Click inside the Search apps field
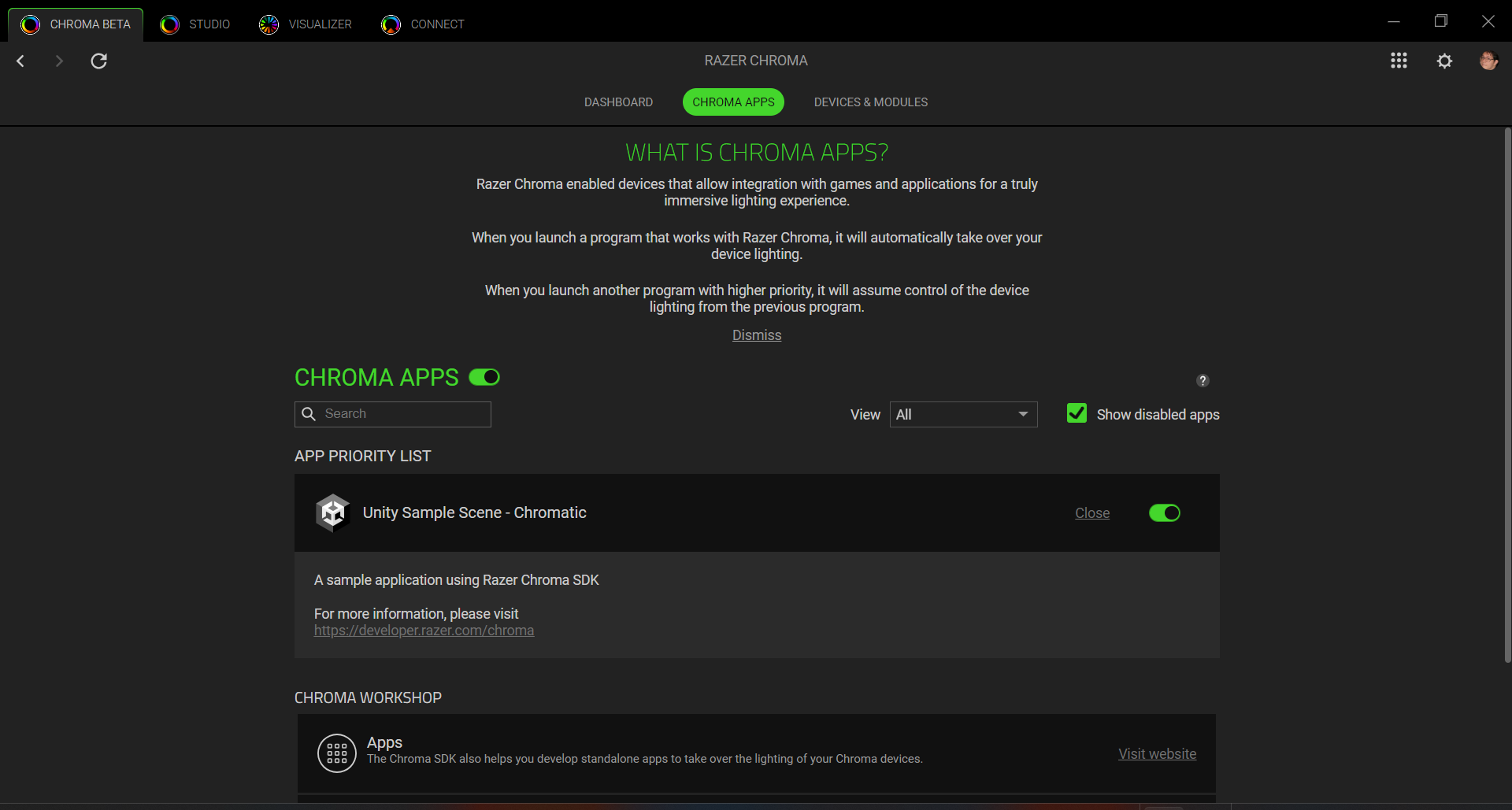1512x810 pixels. coord(402,414)
